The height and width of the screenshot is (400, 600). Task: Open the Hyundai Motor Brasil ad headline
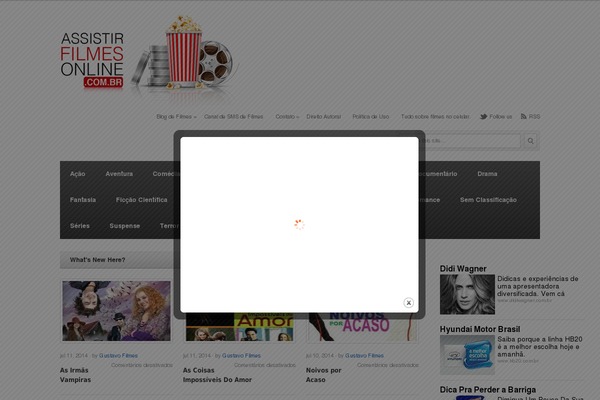click(480, 329)
